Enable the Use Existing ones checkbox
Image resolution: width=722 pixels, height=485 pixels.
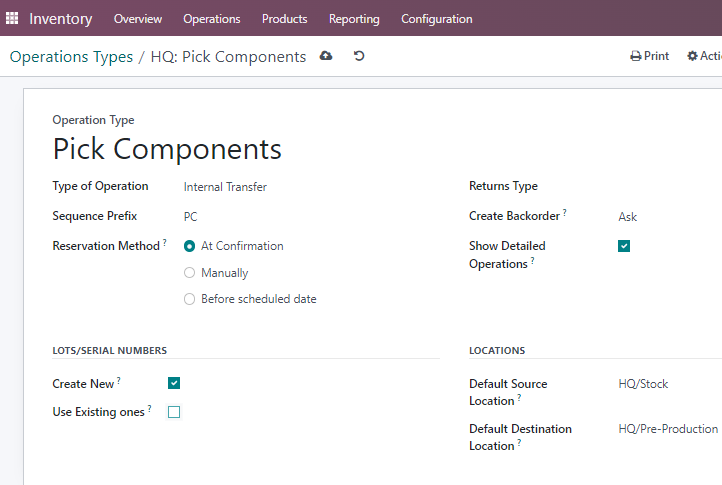coord(174,412)
